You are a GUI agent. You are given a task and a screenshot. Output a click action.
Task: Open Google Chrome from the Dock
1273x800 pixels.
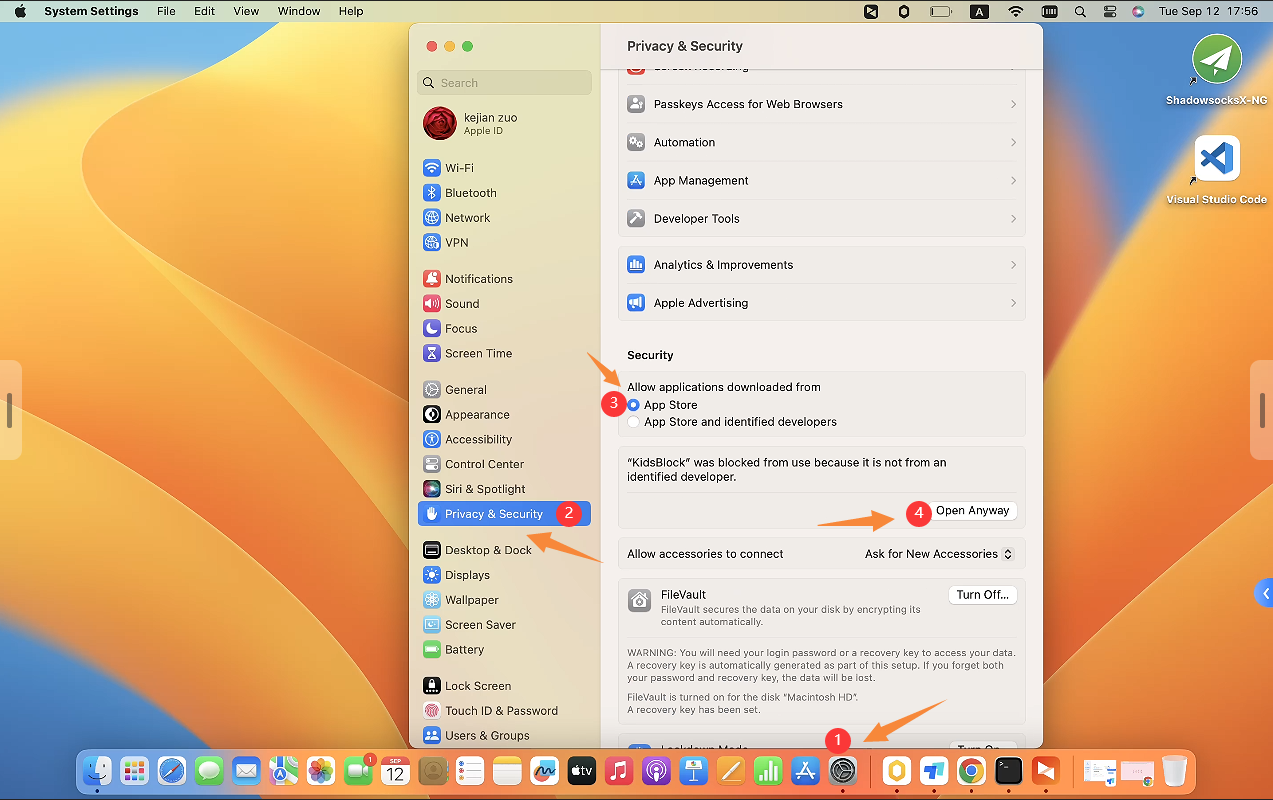click(x=970, y=771)
